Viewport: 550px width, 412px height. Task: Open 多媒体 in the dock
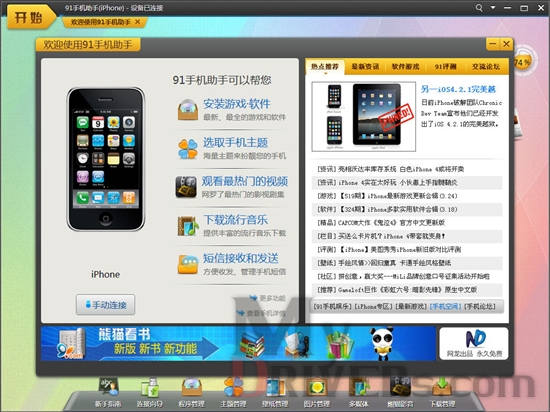359,393
